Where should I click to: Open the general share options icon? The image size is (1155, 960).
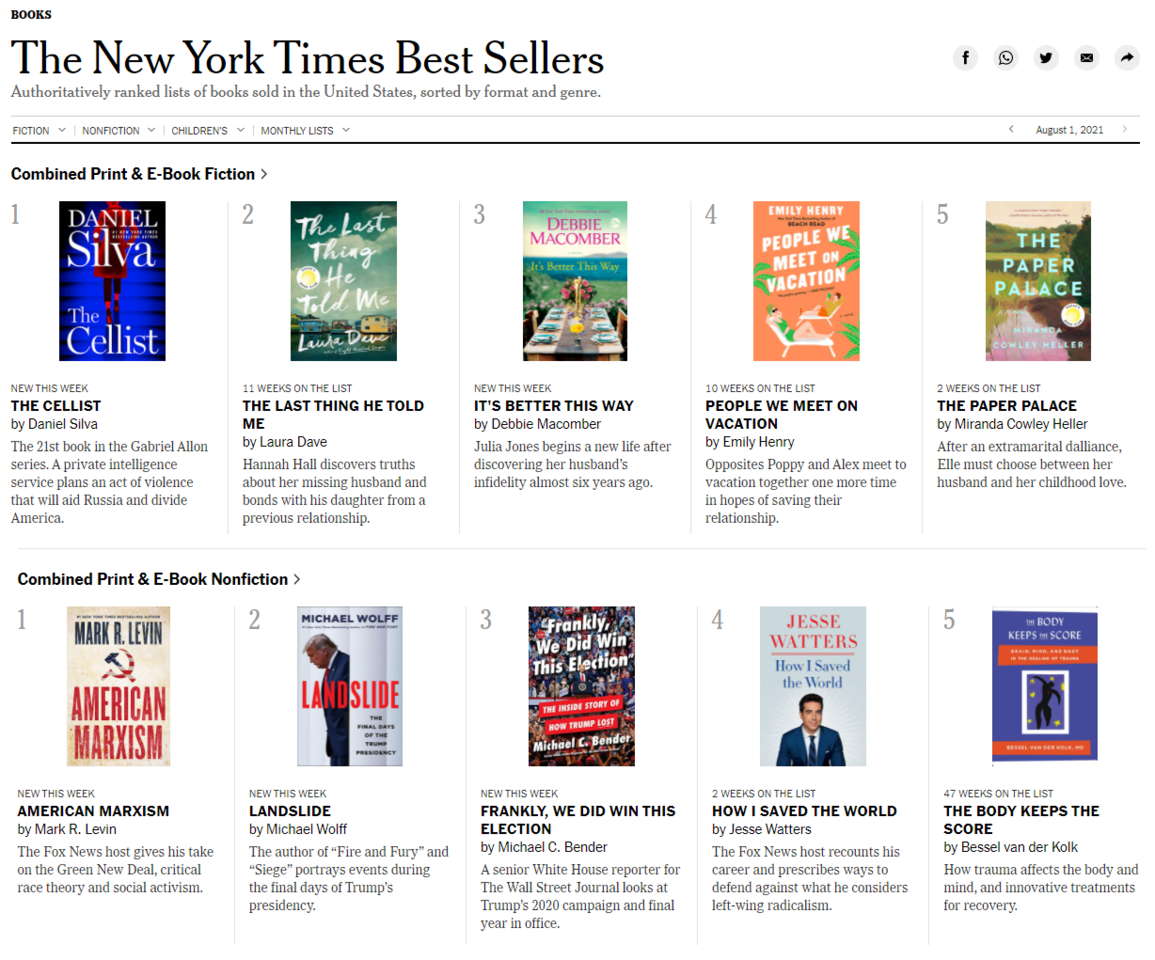pyautogui.click(x=1127, y=57)
